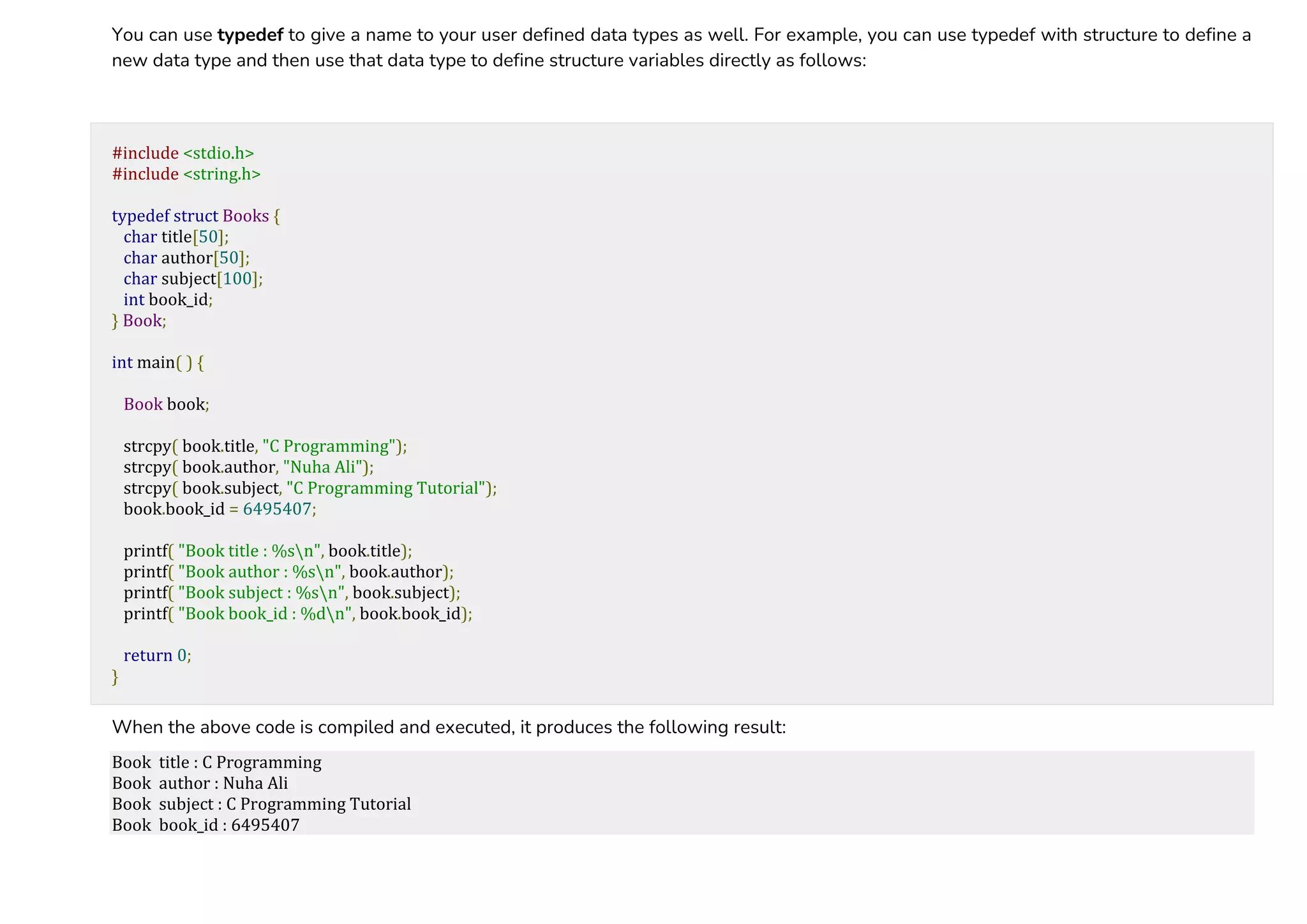Click output line 'Book book_id : 6495407'
Screen dimensions: 1307x924
click(206, 825)
